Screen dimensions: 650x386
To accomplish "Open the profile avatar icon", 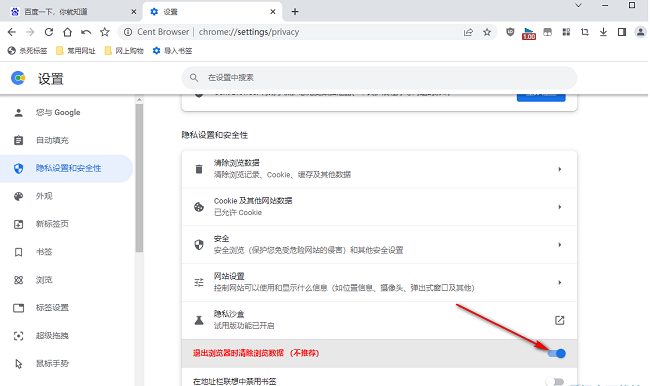I will click(x=640, y=32).
